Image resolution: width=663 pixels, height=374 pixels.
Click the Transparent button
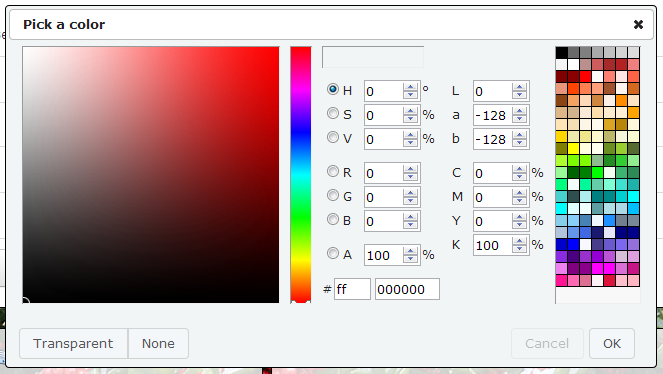pyautogui.click(x=74, y=344)
